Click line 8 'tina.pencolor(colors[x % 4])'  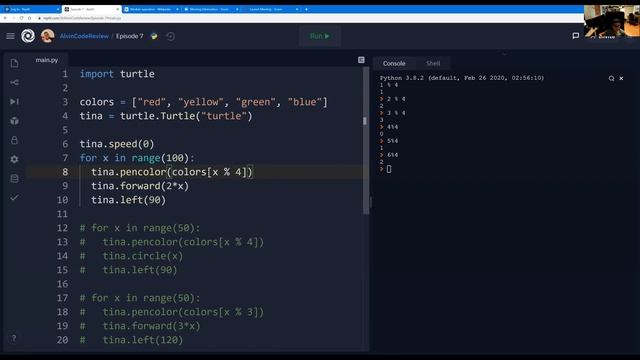tap(172, 172)
